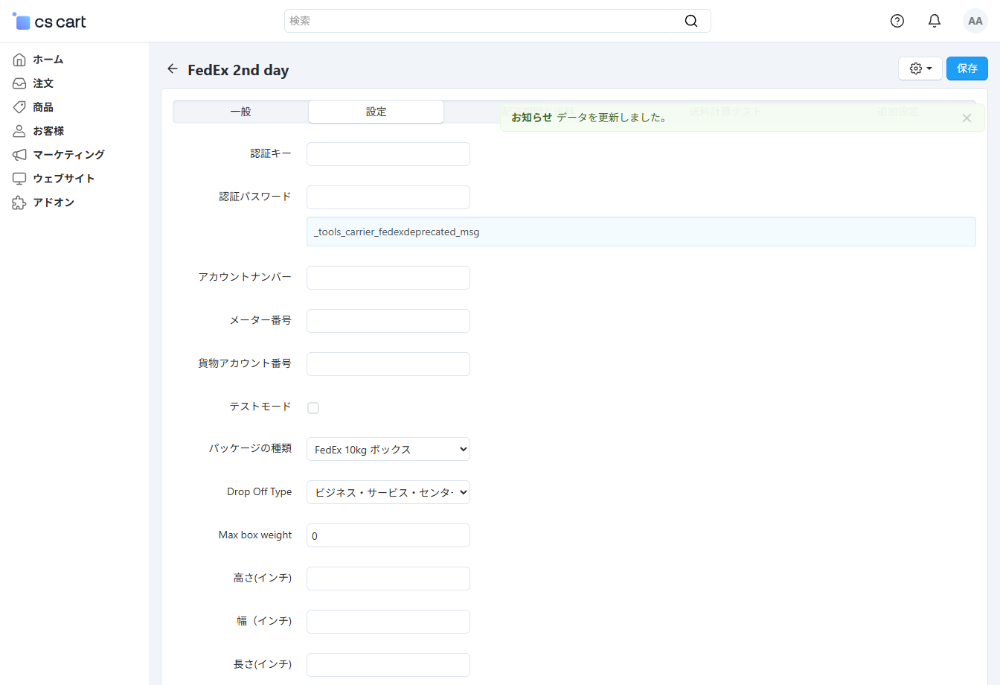Go to マーケティング in the sidebar

click(x=68, y=154)
